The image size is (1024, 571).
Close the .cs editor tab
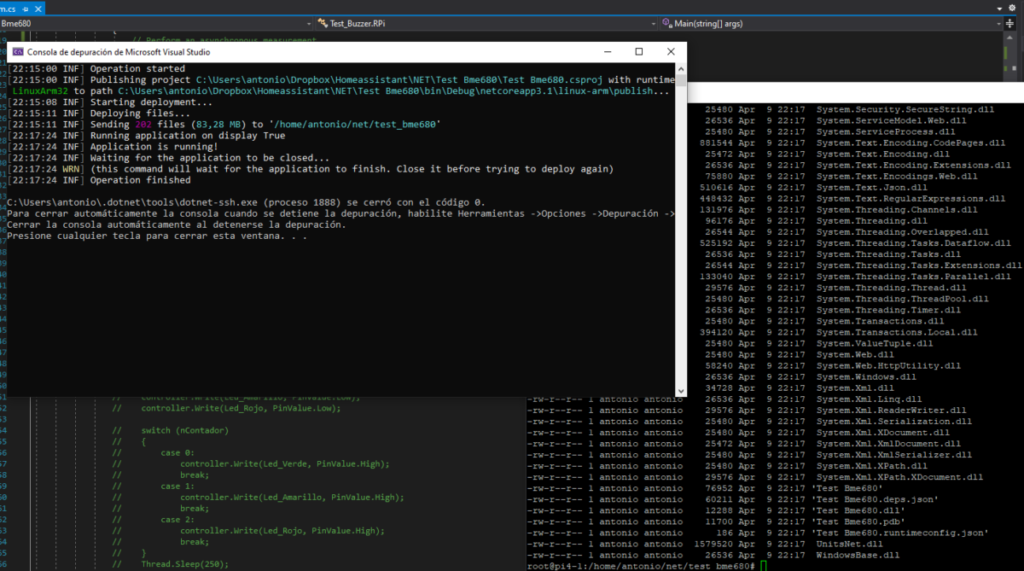click(x=38, y=8)
